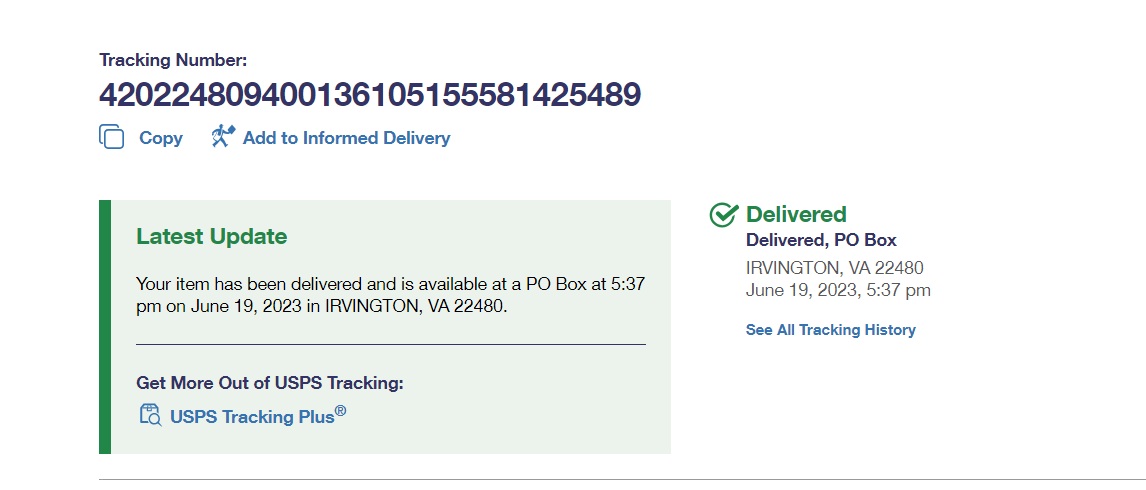Image resolution: width=1146 pixels, height=490 pixels.
Task: Open the USPS Tracking Plus link
Action: pos(252,416)
